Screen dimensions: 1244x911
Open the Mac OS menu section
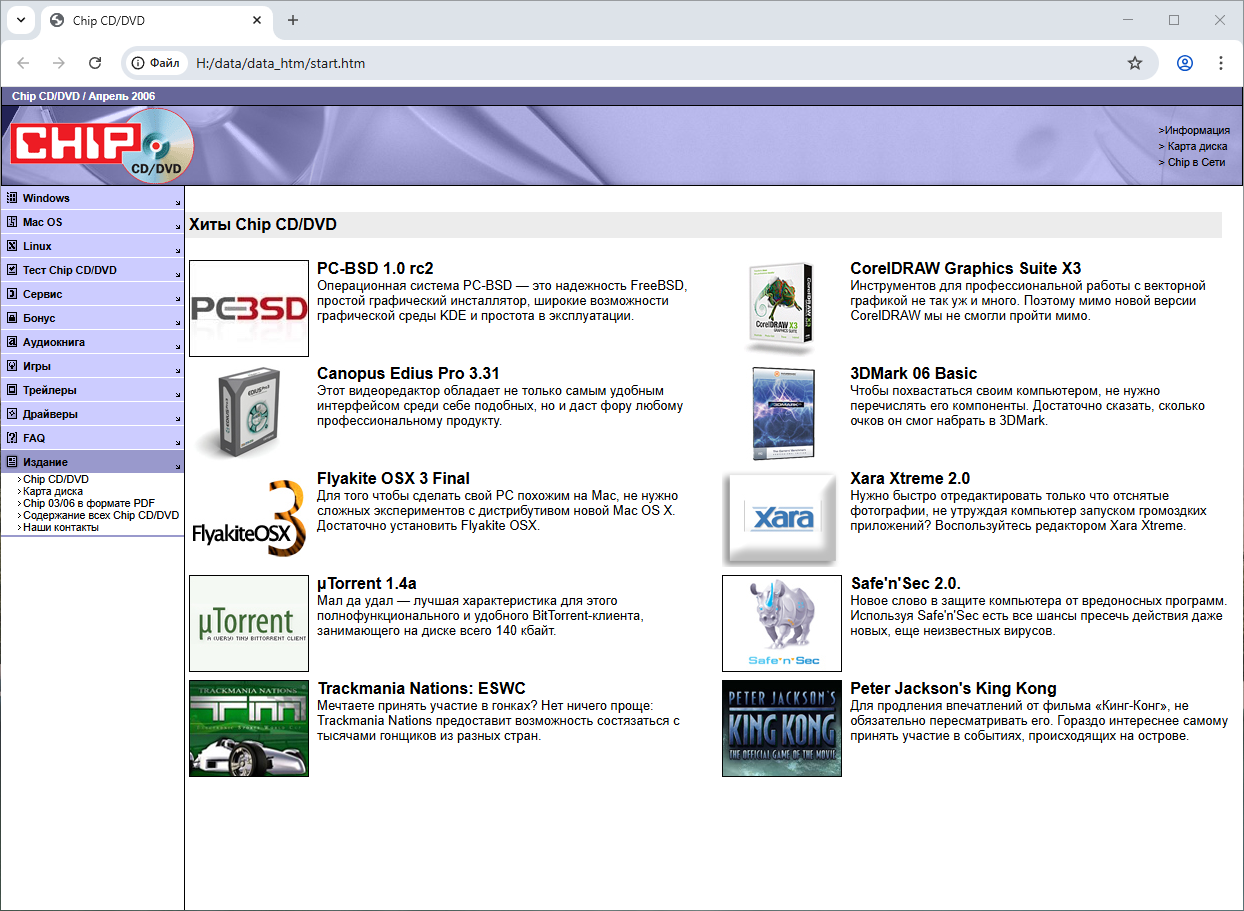(x=93, y=222)
